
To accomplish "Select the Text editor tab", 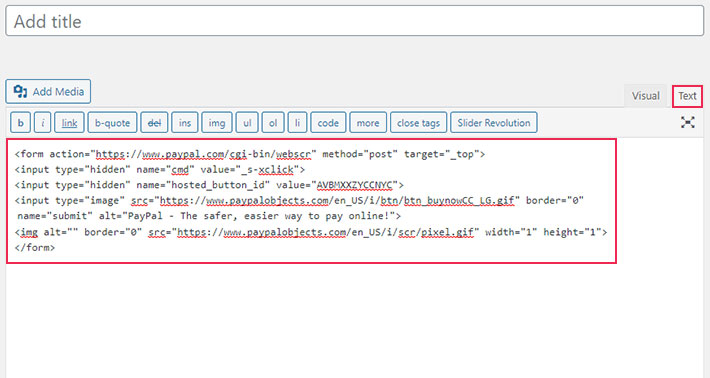I will point(687,96).
